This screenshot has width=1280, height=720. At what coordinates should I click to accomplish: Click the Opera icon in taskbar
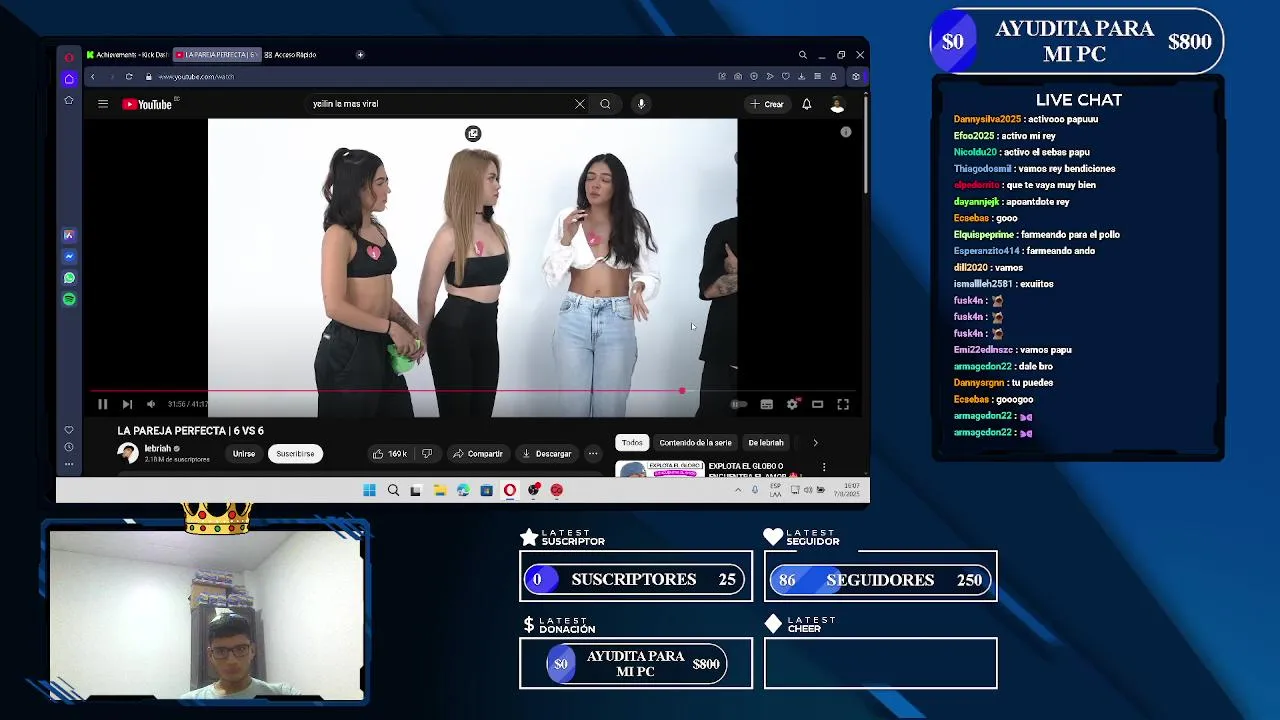coord(510,490)
